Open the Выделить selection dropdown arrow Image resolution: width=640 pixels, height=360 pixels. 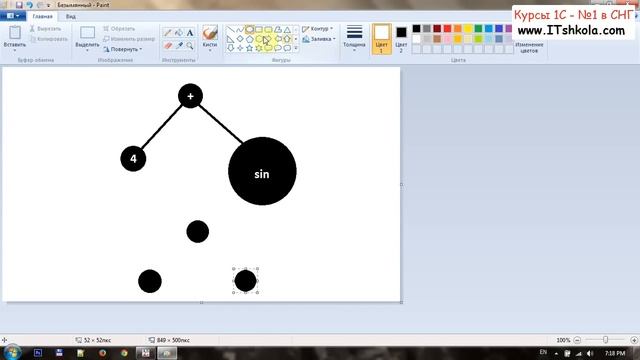pyautogui.click(x=87, y=50)
